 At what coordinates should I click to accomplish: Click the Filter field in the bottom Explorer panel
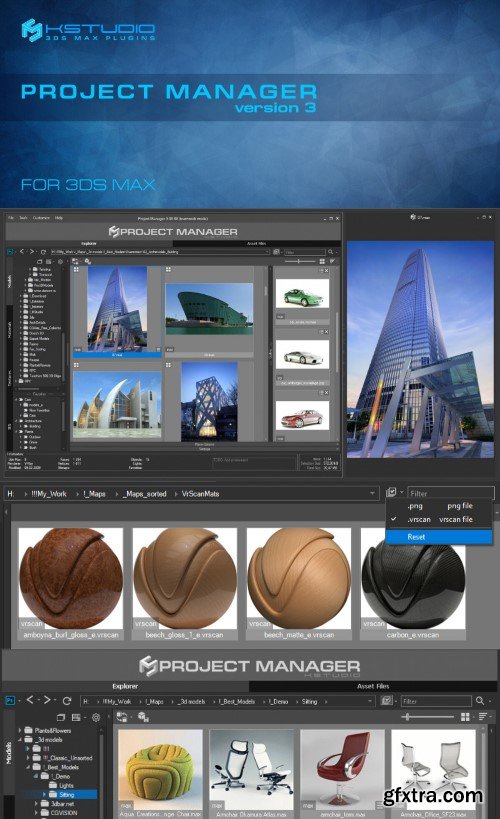pos(436,701)
